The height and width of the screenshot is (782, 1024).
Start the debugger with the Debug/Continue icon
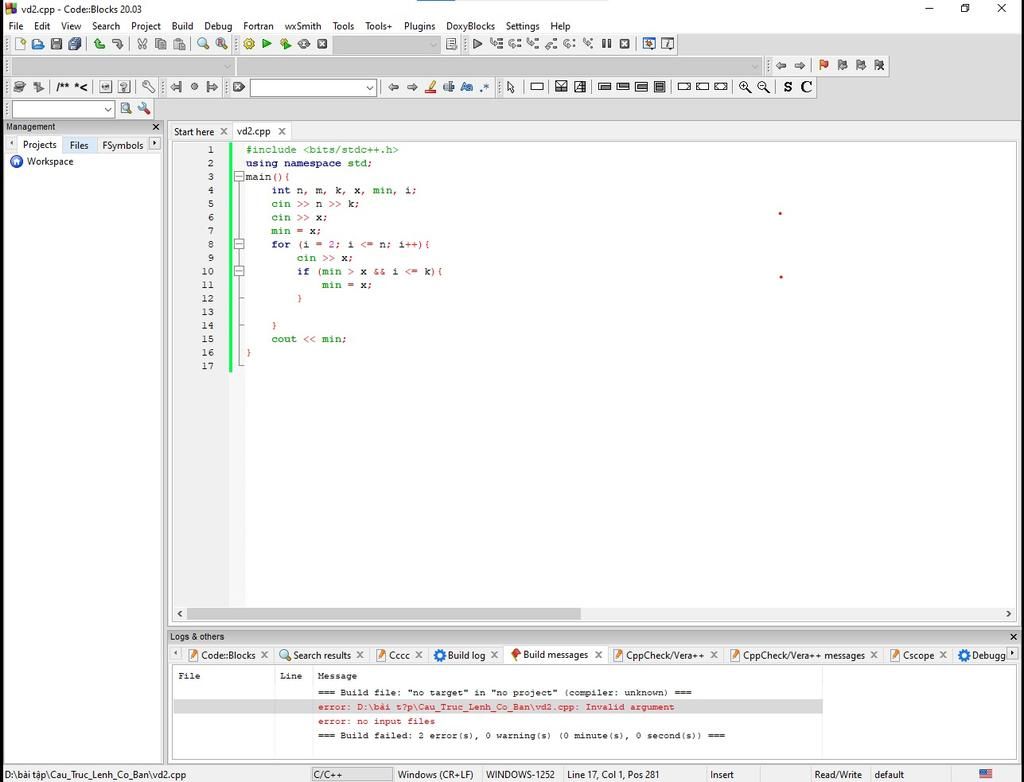[x=477, y=44]
